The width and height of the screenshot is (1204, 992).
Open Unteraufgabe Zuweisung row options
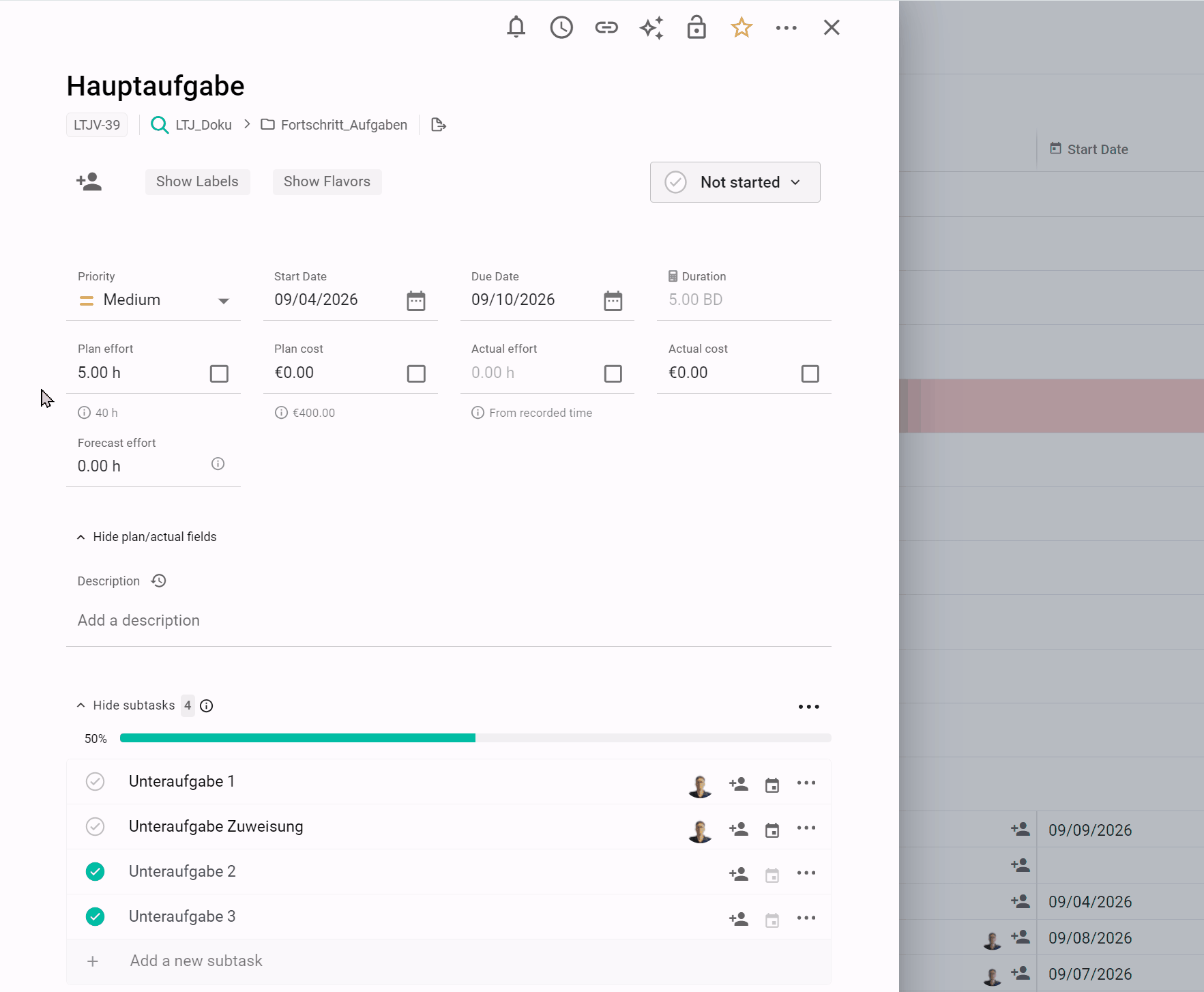point(806,828)
